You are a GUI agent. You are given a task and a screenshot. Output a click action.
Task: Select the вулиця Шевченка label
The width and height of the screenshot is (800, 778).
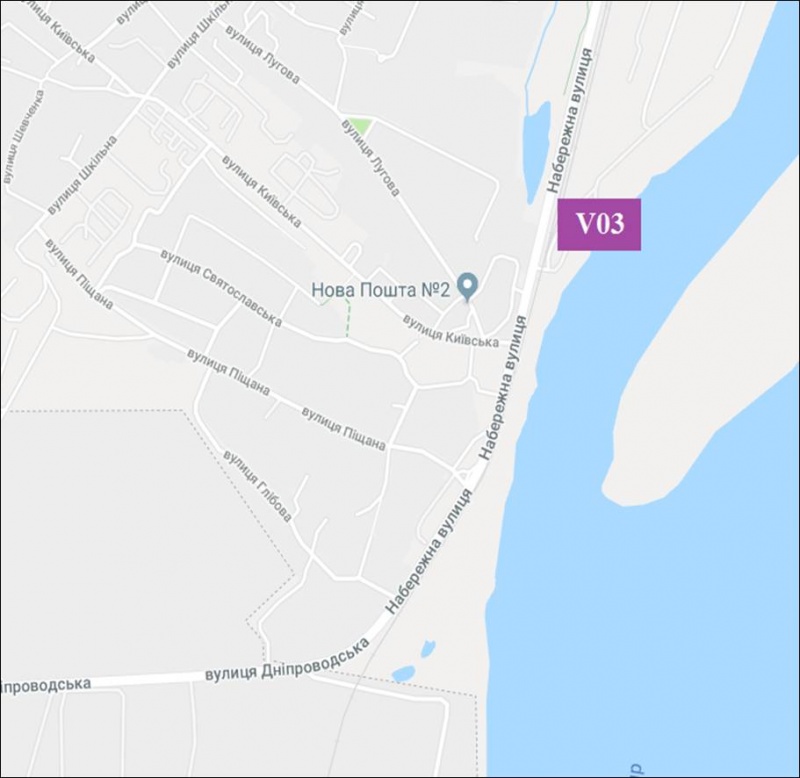[x=23, y=137]
